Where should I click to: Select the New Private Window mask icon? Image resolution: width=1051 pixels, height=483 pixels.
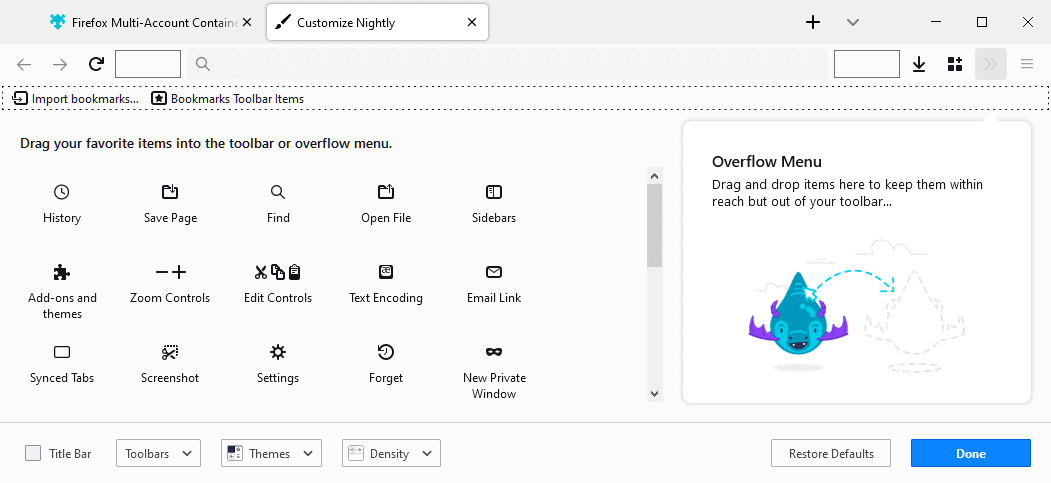(494, 352)
